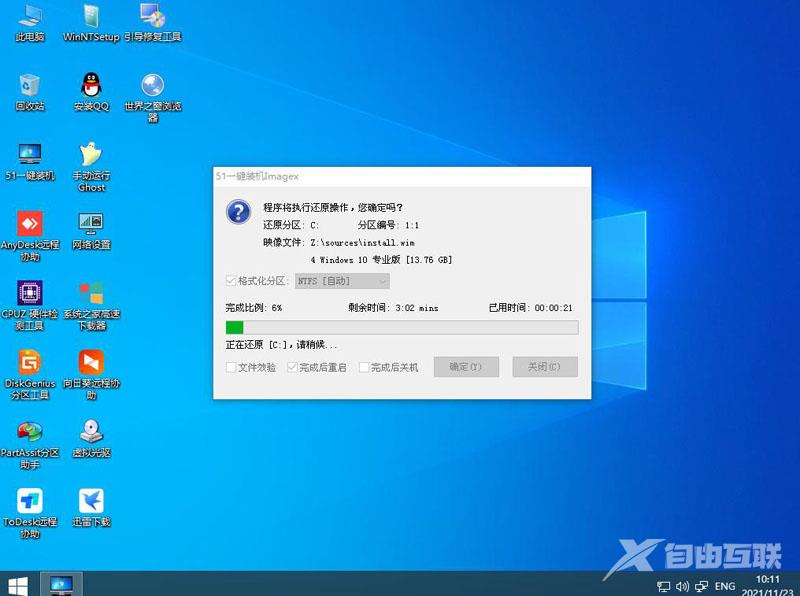This screenshot has width=800, height=596.
Task: Toggle the 格式化分区 checkbox
Action: (x=231, y=281)
